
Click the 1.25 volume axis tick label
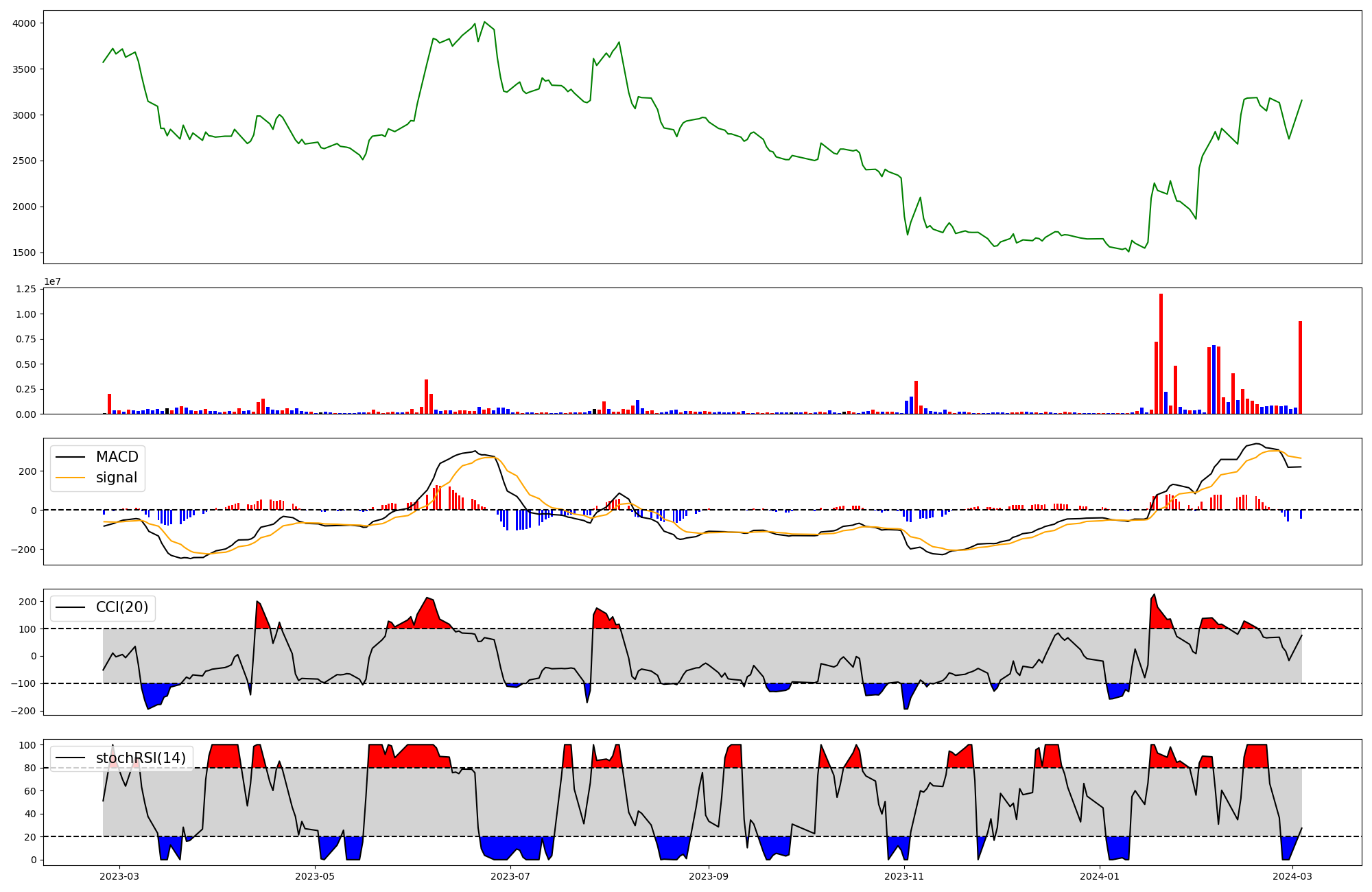(25, 289)
